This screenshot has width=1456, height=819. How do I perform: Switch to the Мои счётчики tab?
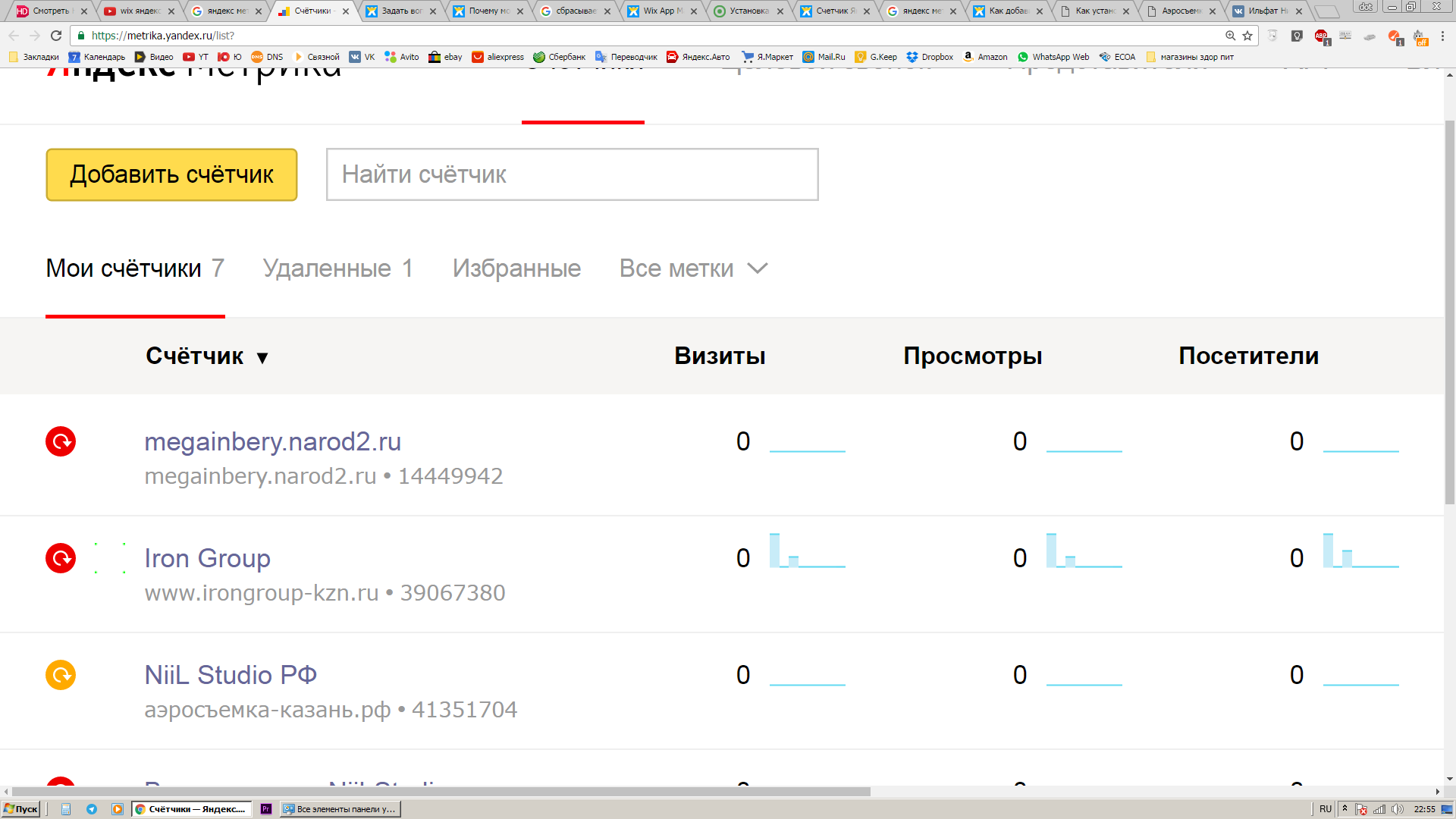click(x=135, y=268)
